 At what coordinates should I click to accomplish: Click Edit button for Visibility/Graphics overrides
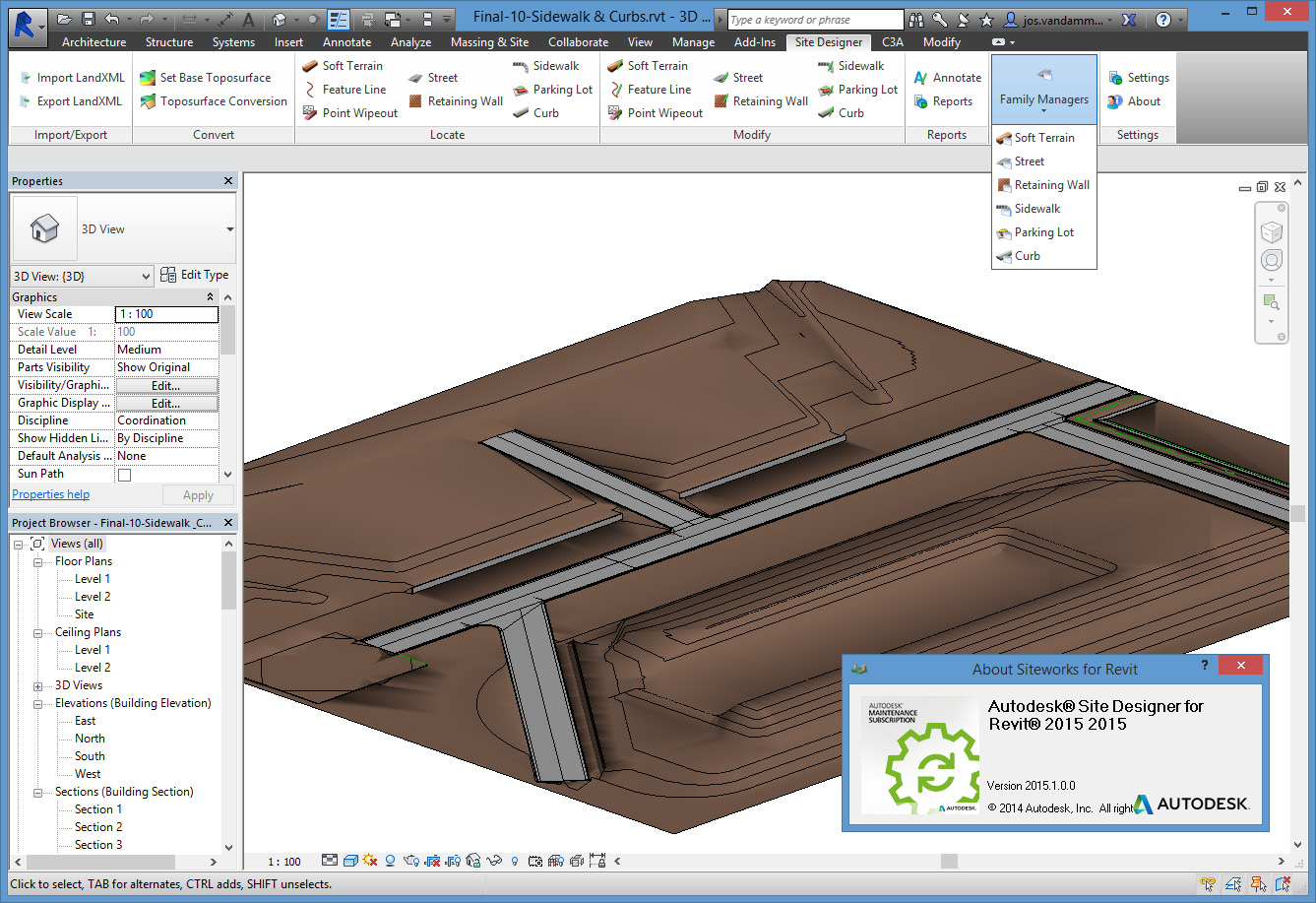coord(166,386)
